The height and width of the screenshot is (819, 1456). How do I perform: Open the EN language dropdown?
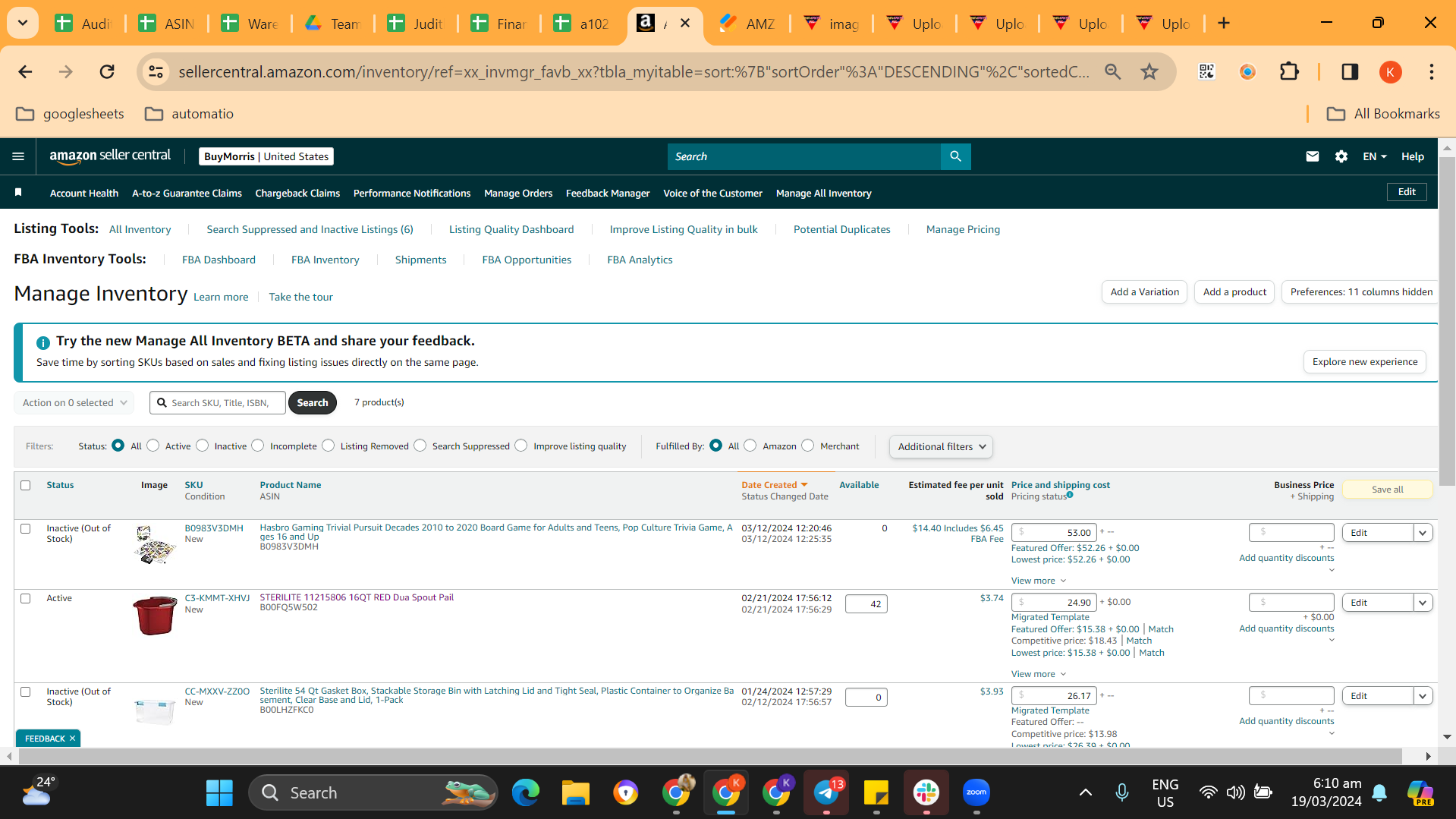(1374, 156)
